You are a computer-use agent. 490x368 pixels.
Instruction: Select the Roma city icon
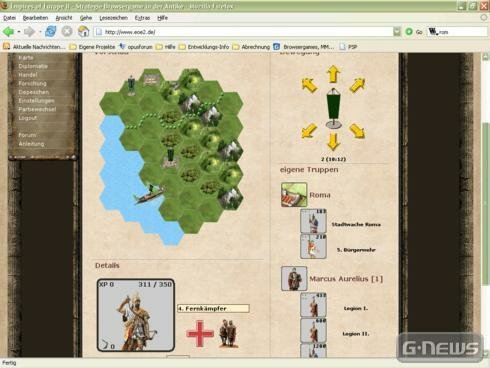tap(294, 195)
